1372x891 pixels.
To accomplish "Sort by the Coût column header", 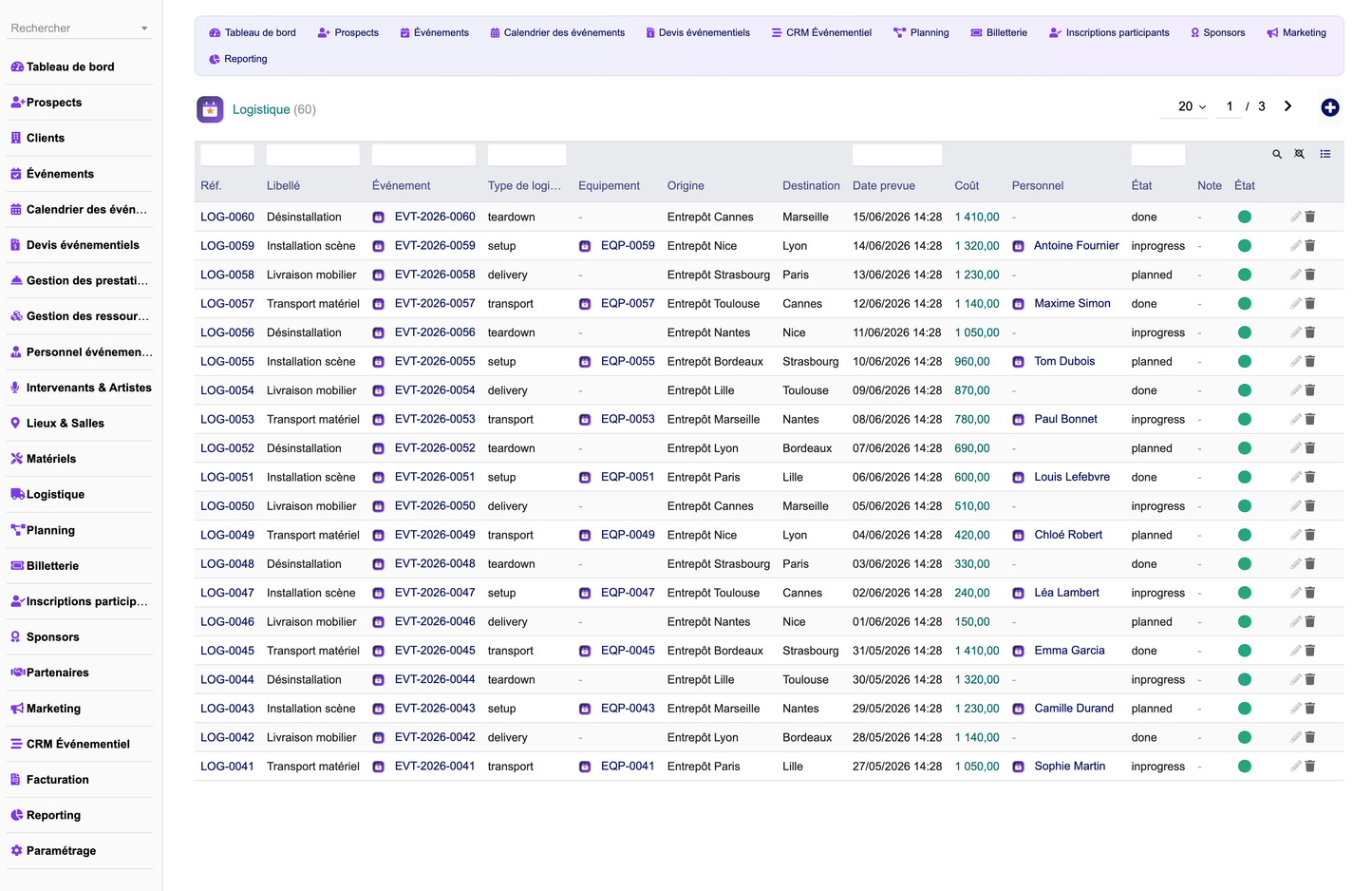I will tap(967, 186).
